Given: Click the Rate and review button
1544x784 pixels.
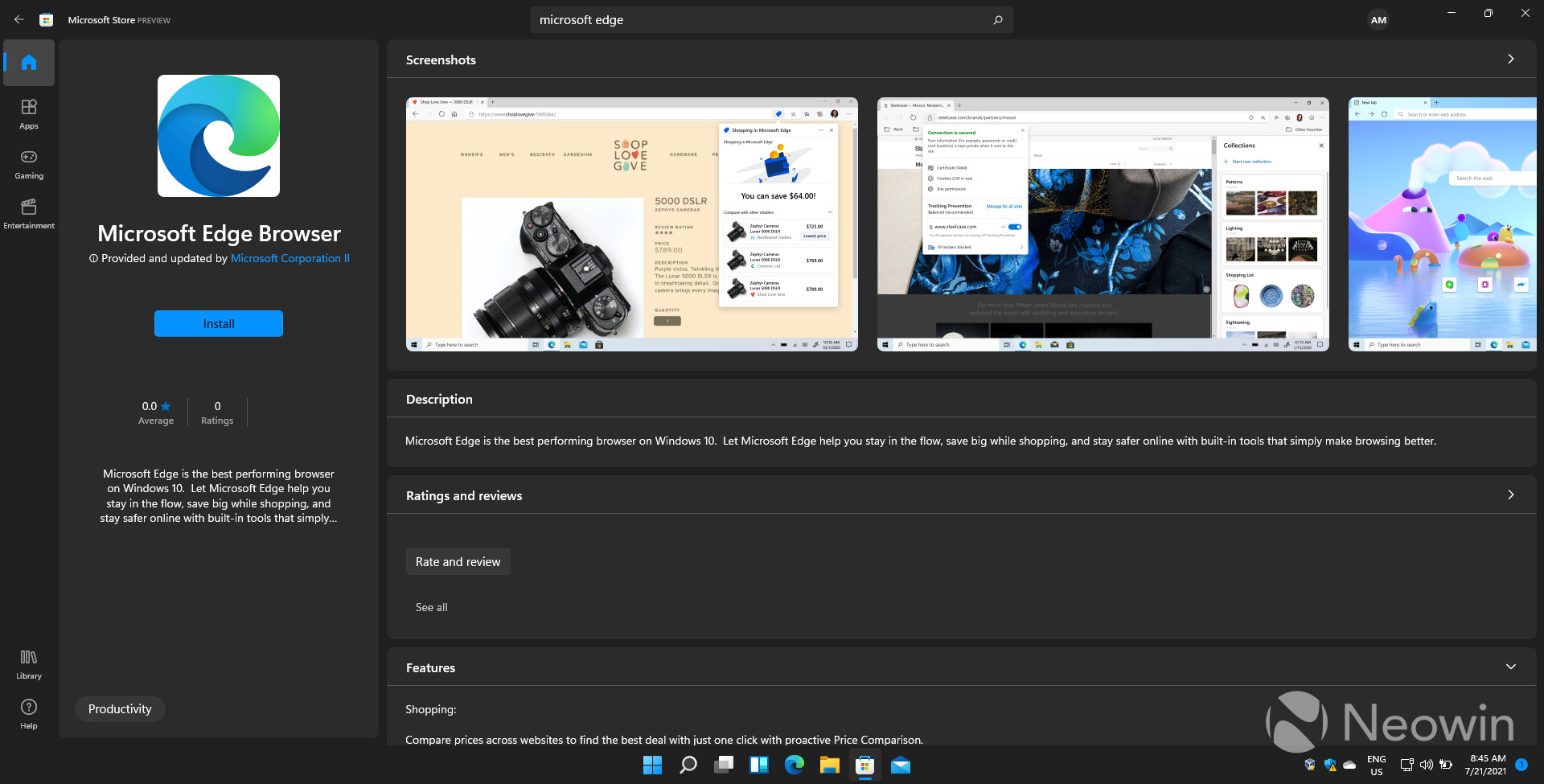Looking at the screenshot, I should click(x=458, y=561).
